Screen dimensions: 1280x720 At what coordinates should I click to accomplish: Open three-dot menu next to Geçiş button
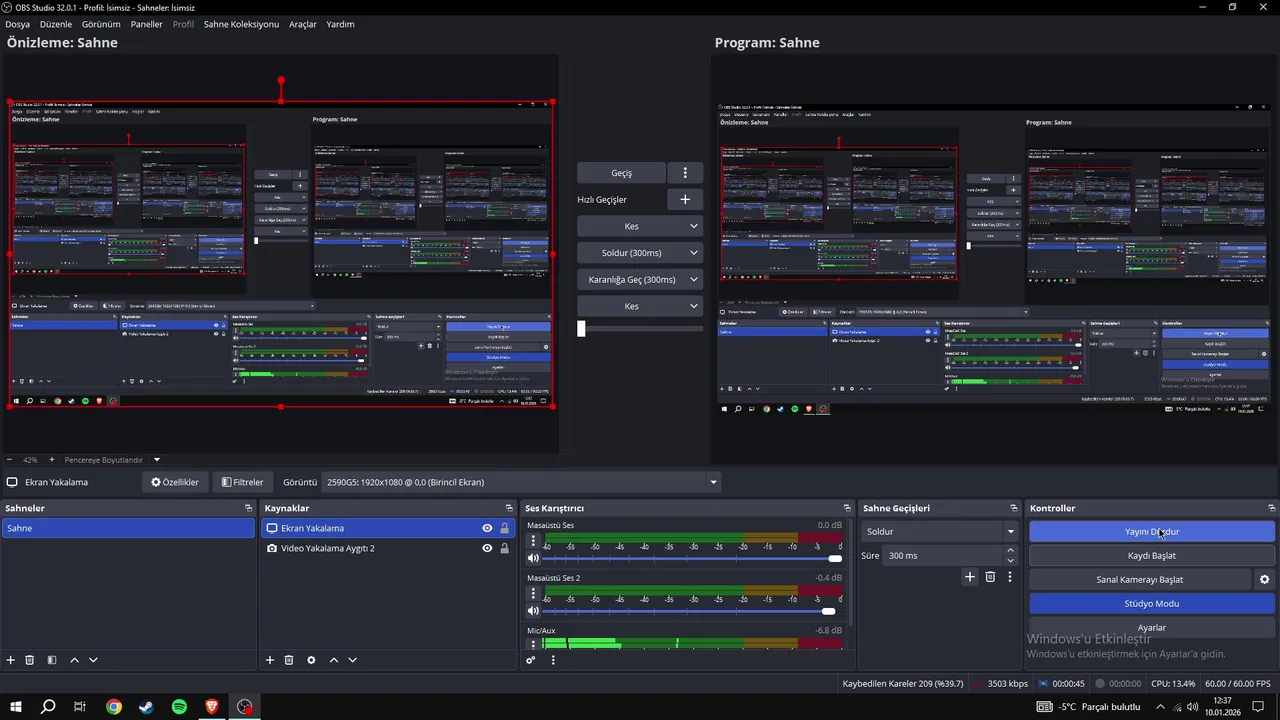point(685,173)
